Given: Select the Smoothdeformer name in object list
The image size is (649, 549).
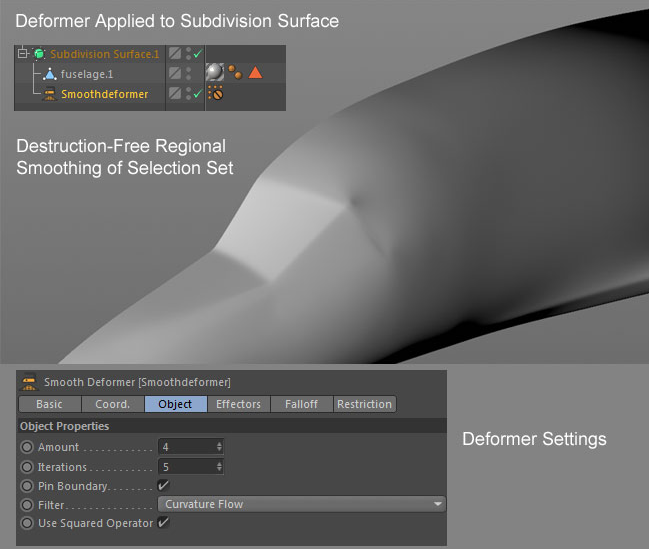Looking at the screenshot, I should pos(104,94).
